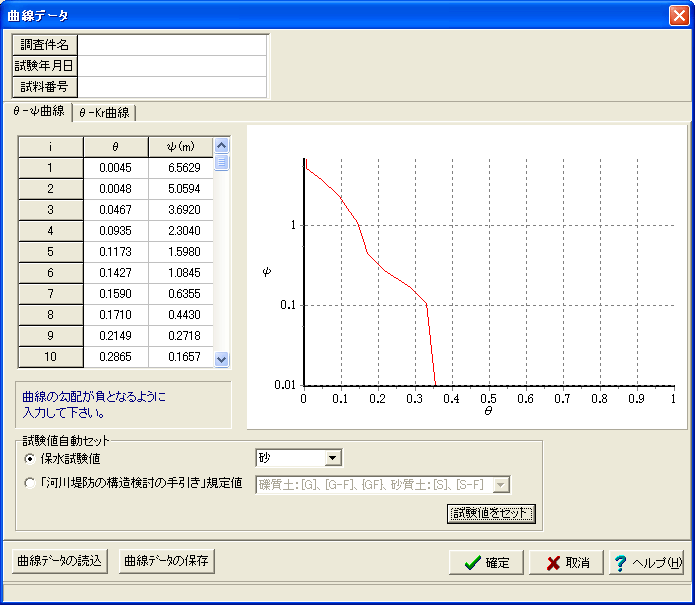The image size is (695, 605).
Task: Select the θ cell 0.0045 in row 1
Action: coord(116,168)
